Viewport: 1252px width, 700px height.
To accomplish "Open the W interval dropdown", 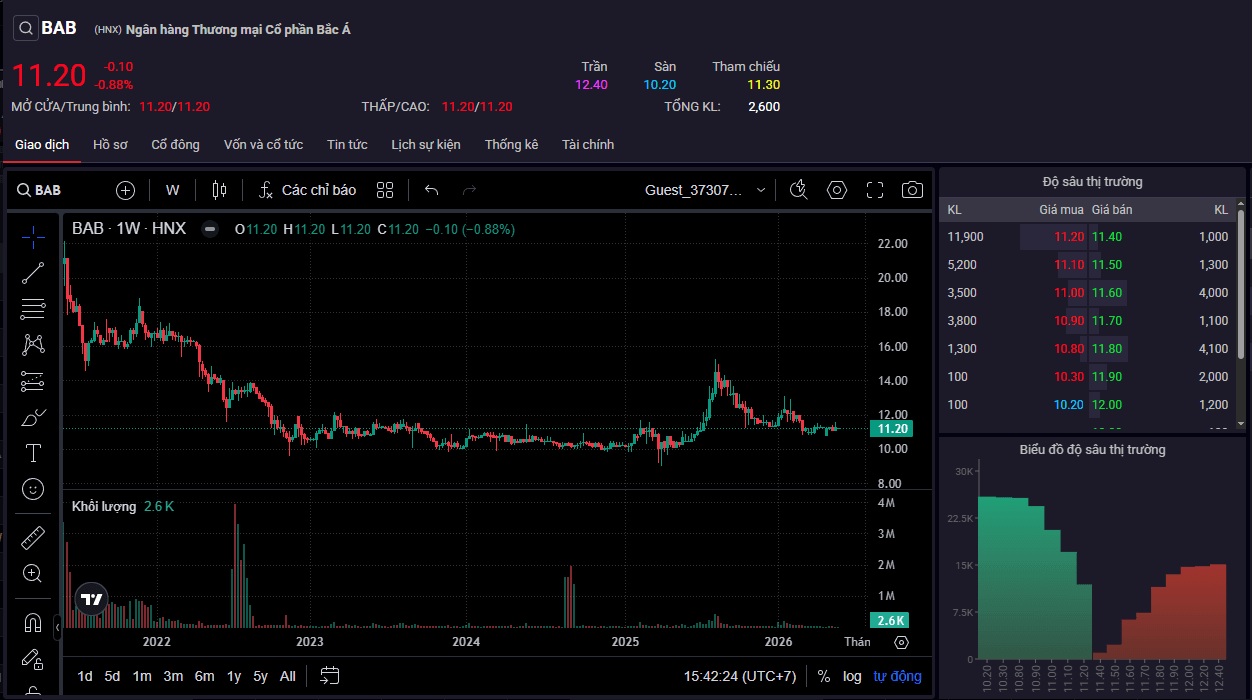I will [173, 190].
